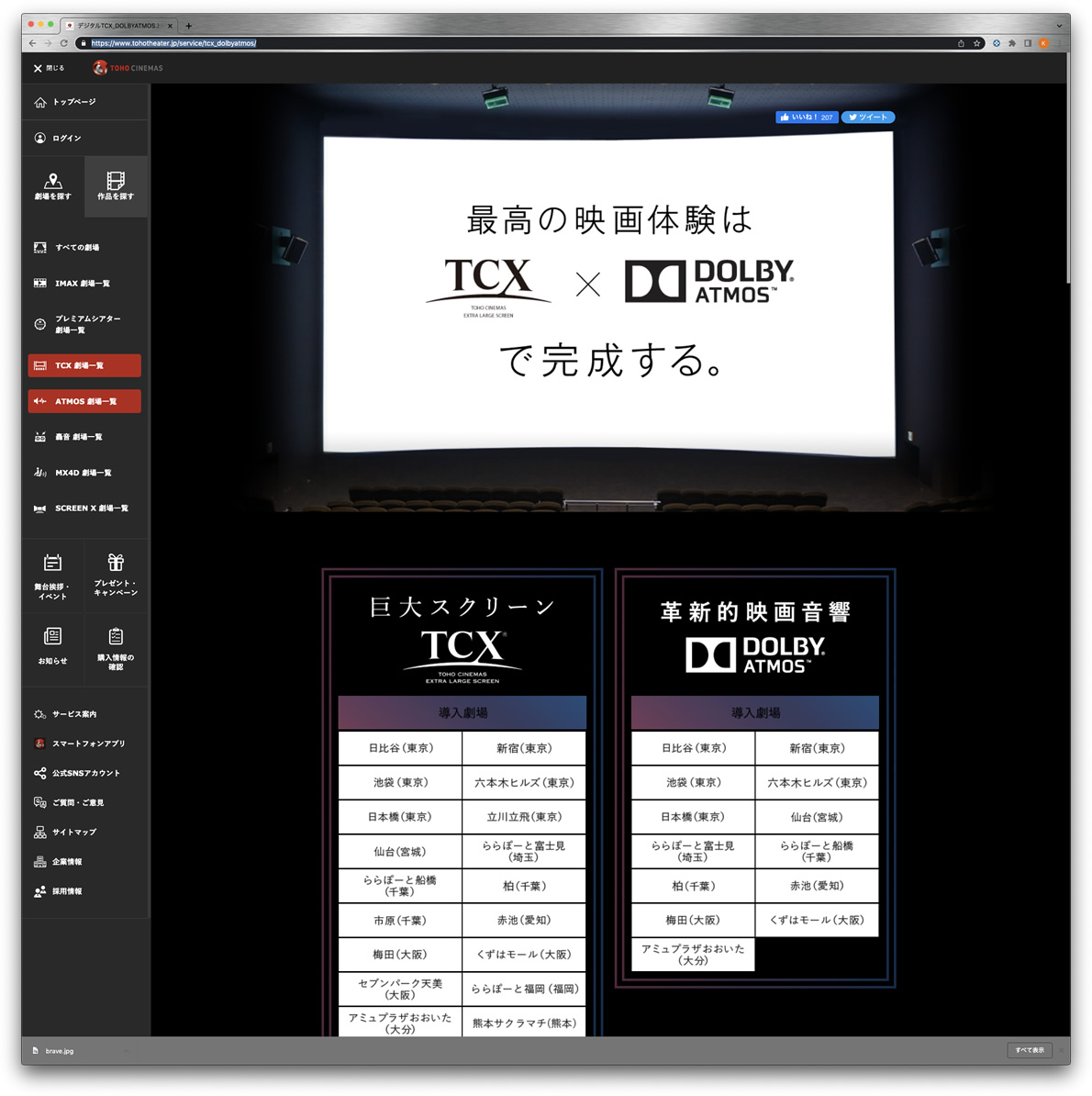Screen dimensions: 1092x1096
Task: Close the デジタルTCX_DOLBYATMOS tab
Action: tap(170, 26)
